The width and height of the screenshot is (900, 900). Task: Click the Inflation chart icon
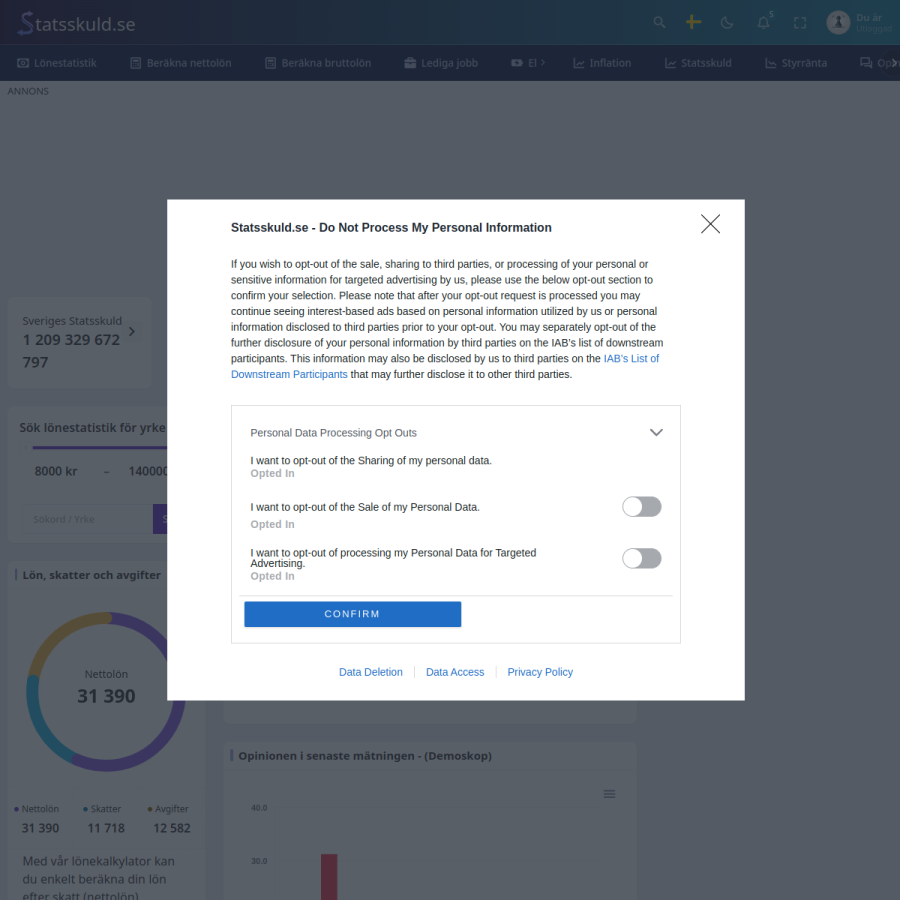click(x=579, y=63)
